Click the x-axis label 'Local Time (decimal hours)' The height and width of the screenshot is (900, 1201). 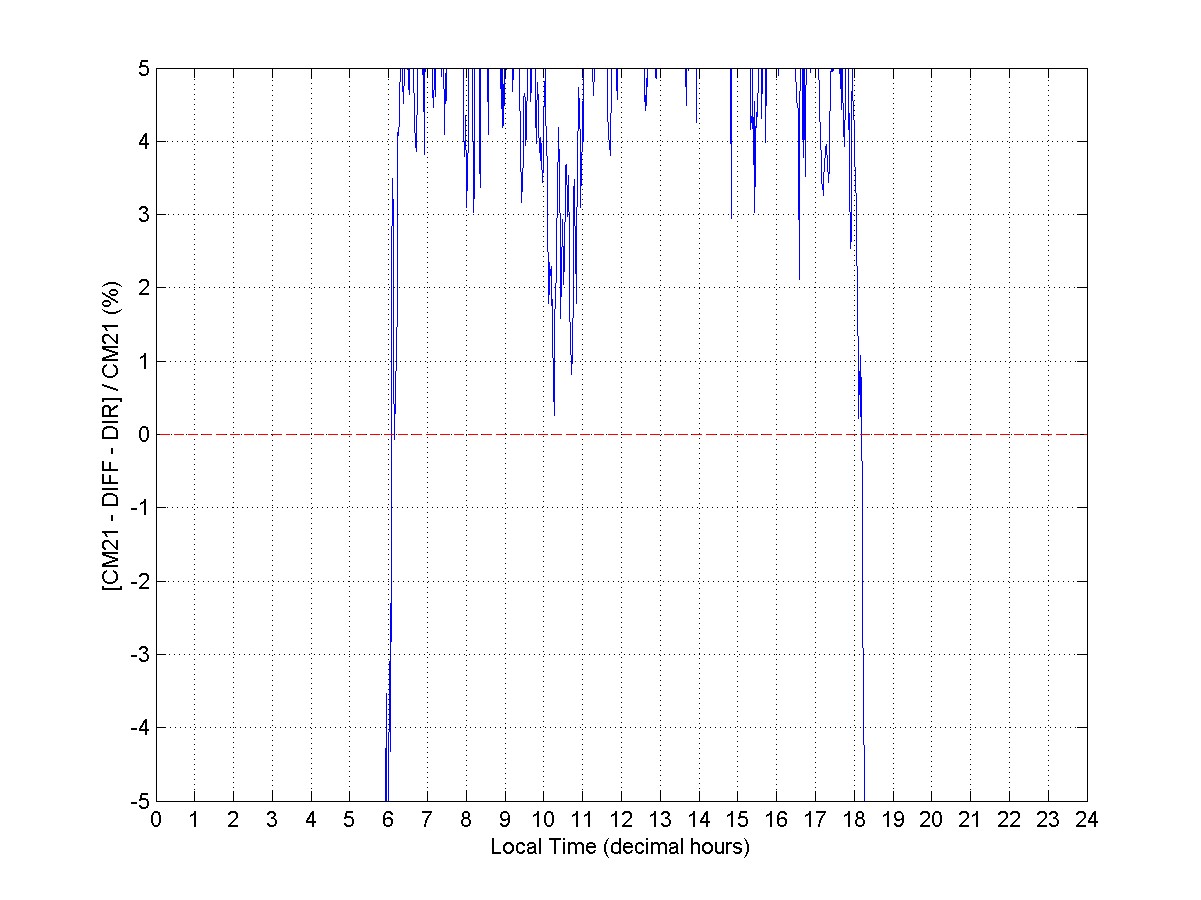click(620, 847)
